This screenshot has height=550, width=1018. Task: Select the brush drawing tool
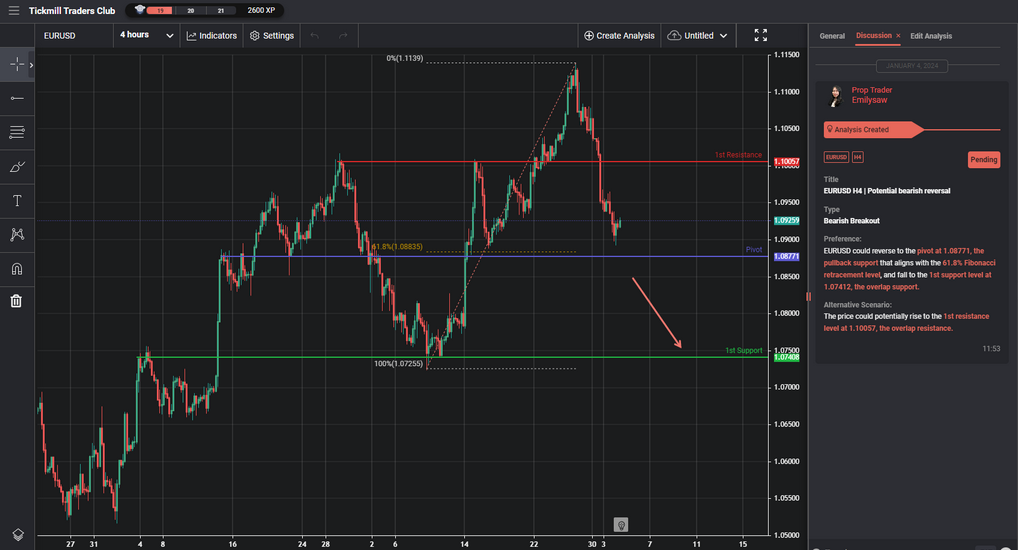click(17, 167)
